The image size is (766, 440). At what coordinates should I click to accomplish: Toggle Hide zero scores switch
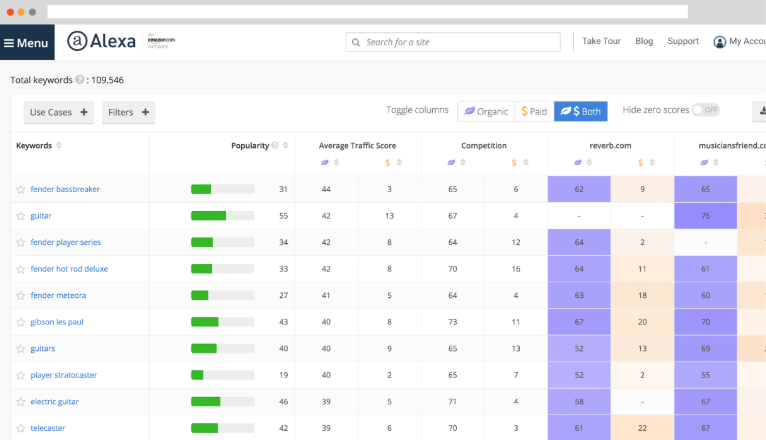[706, 110]
